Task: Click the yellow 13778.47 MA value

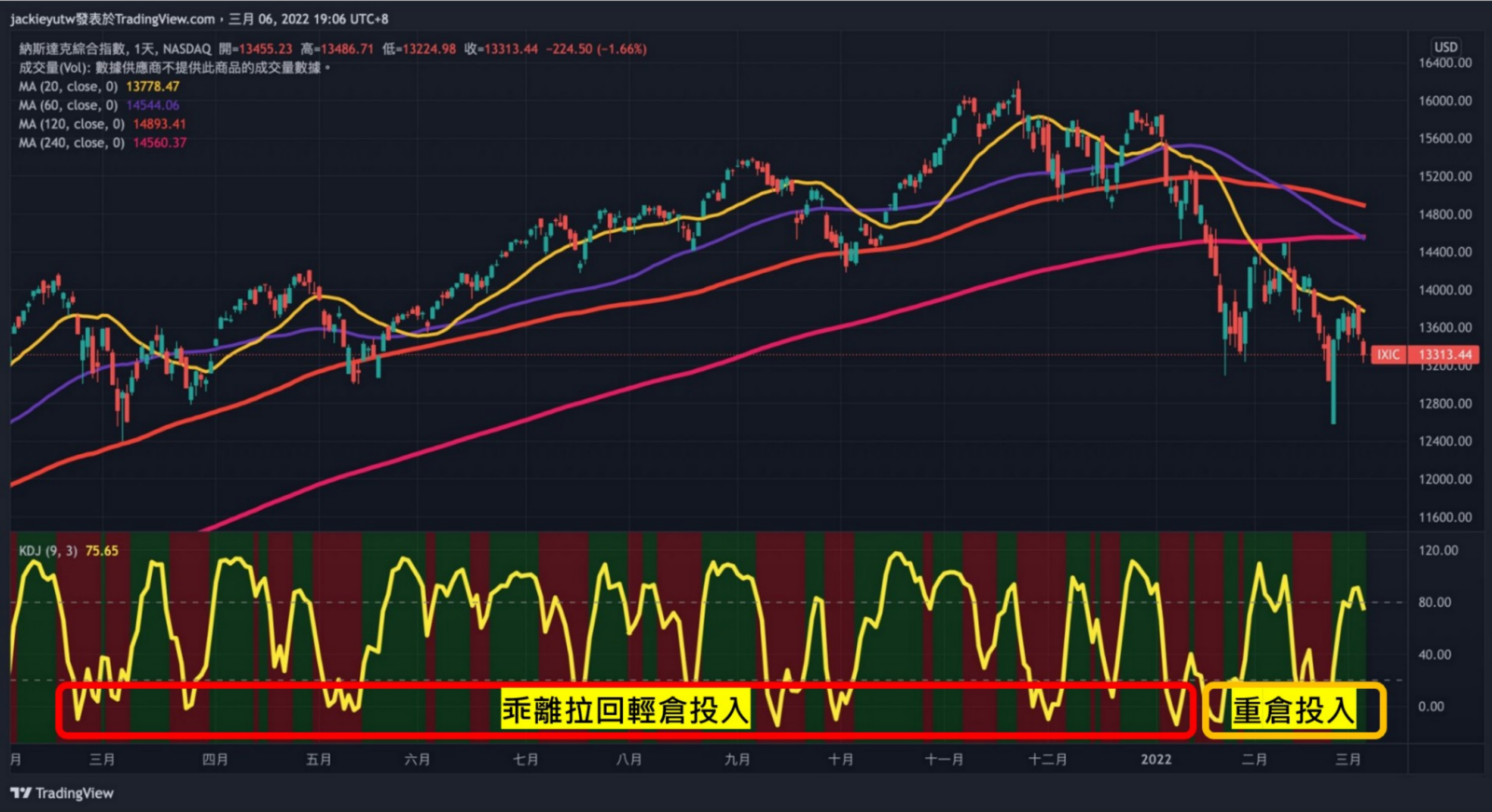Action: coord(153,87)
